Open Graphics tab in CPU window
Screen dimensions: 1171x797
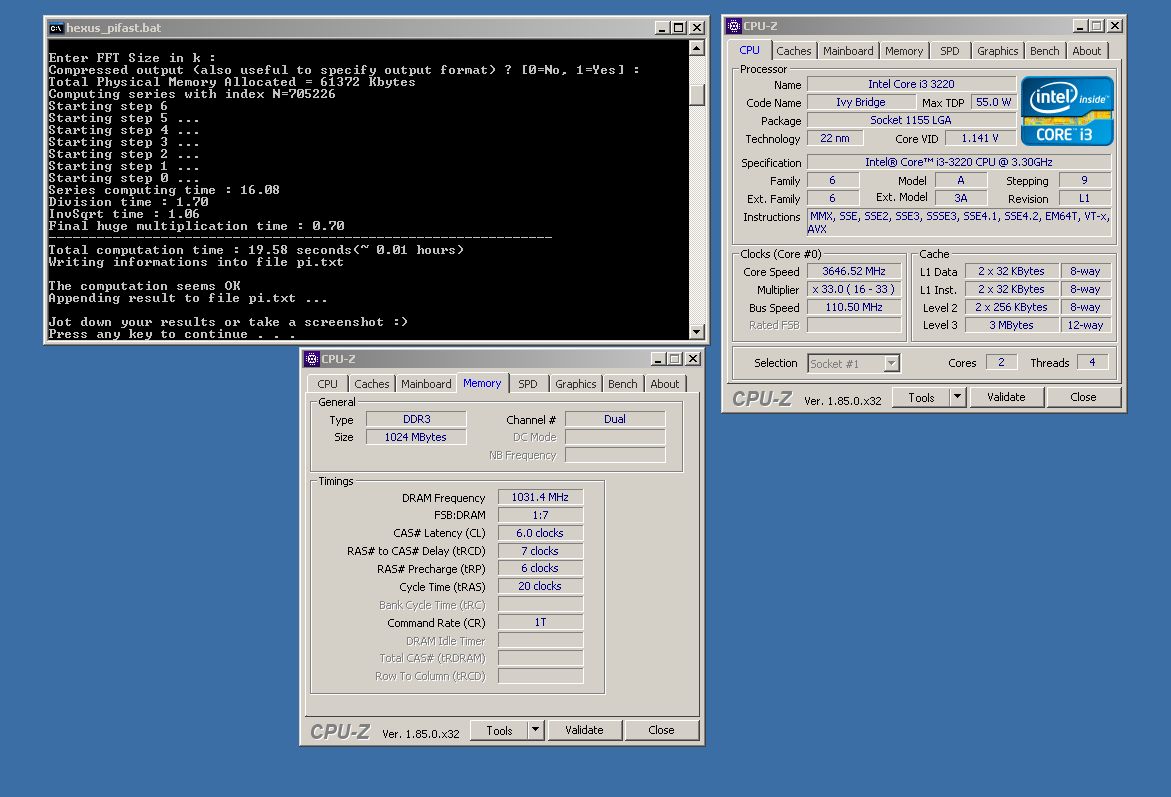coord(997,51)
